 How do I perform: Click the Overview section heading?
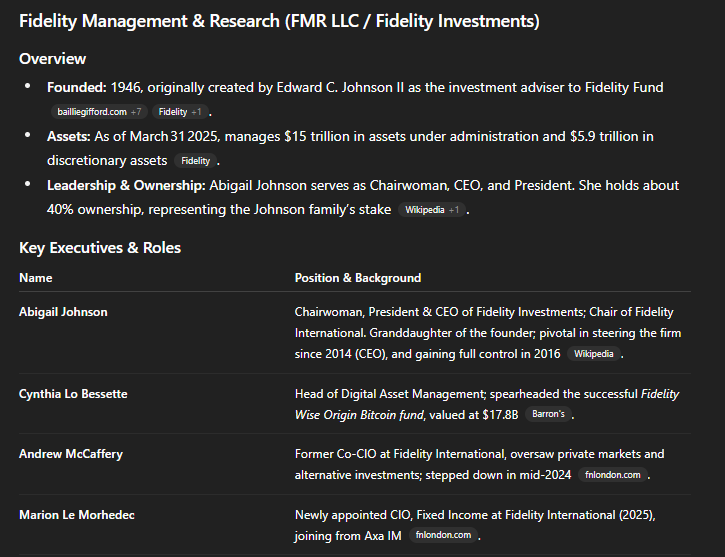point(53,59)
